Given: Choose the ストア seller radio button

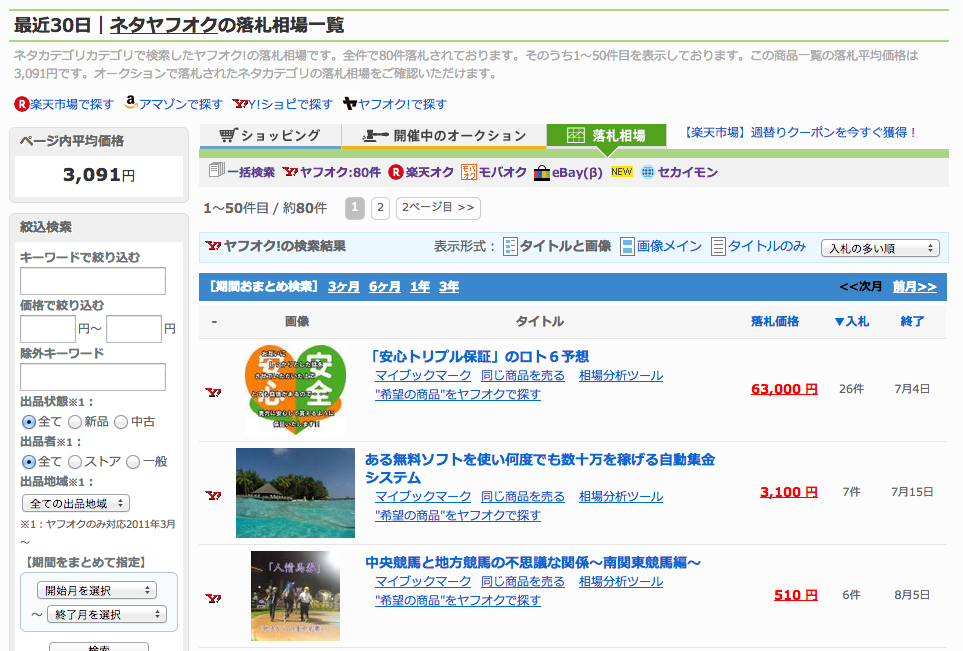Looking at the screenshot, I should [x=75, y=462].
